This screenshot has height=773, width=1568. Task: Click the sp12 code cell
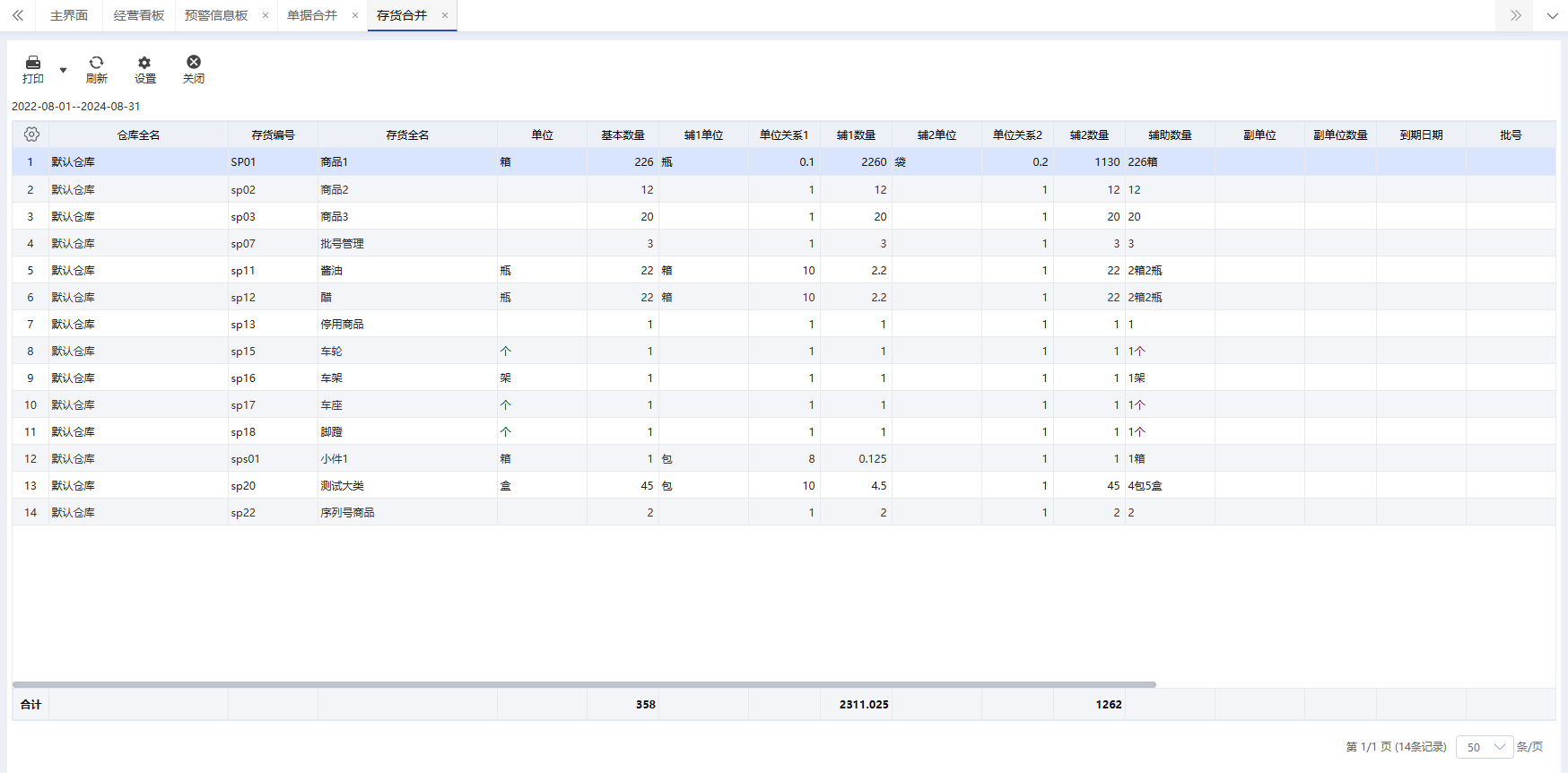(273, 297)
